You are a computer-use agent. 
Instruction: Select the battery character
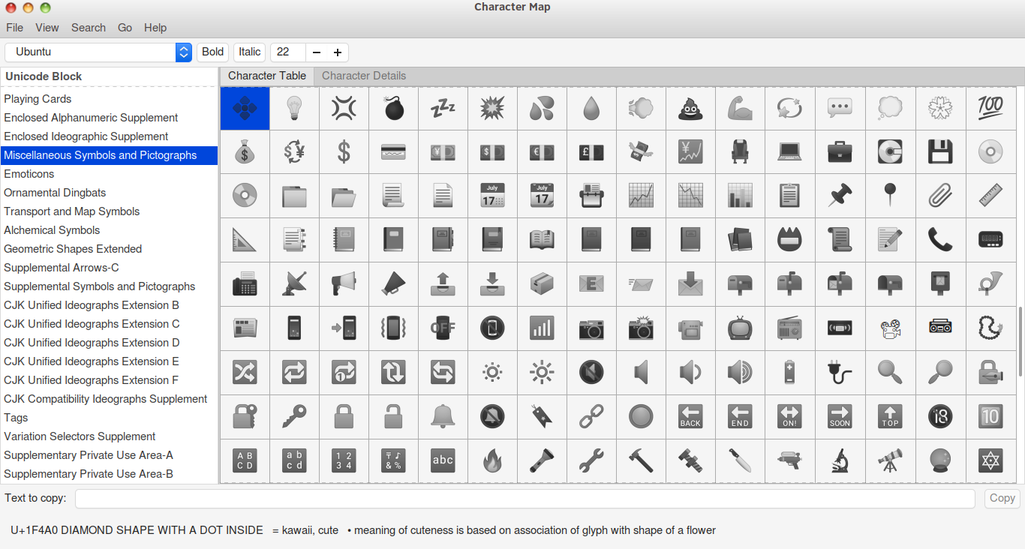tap(790, 373)
